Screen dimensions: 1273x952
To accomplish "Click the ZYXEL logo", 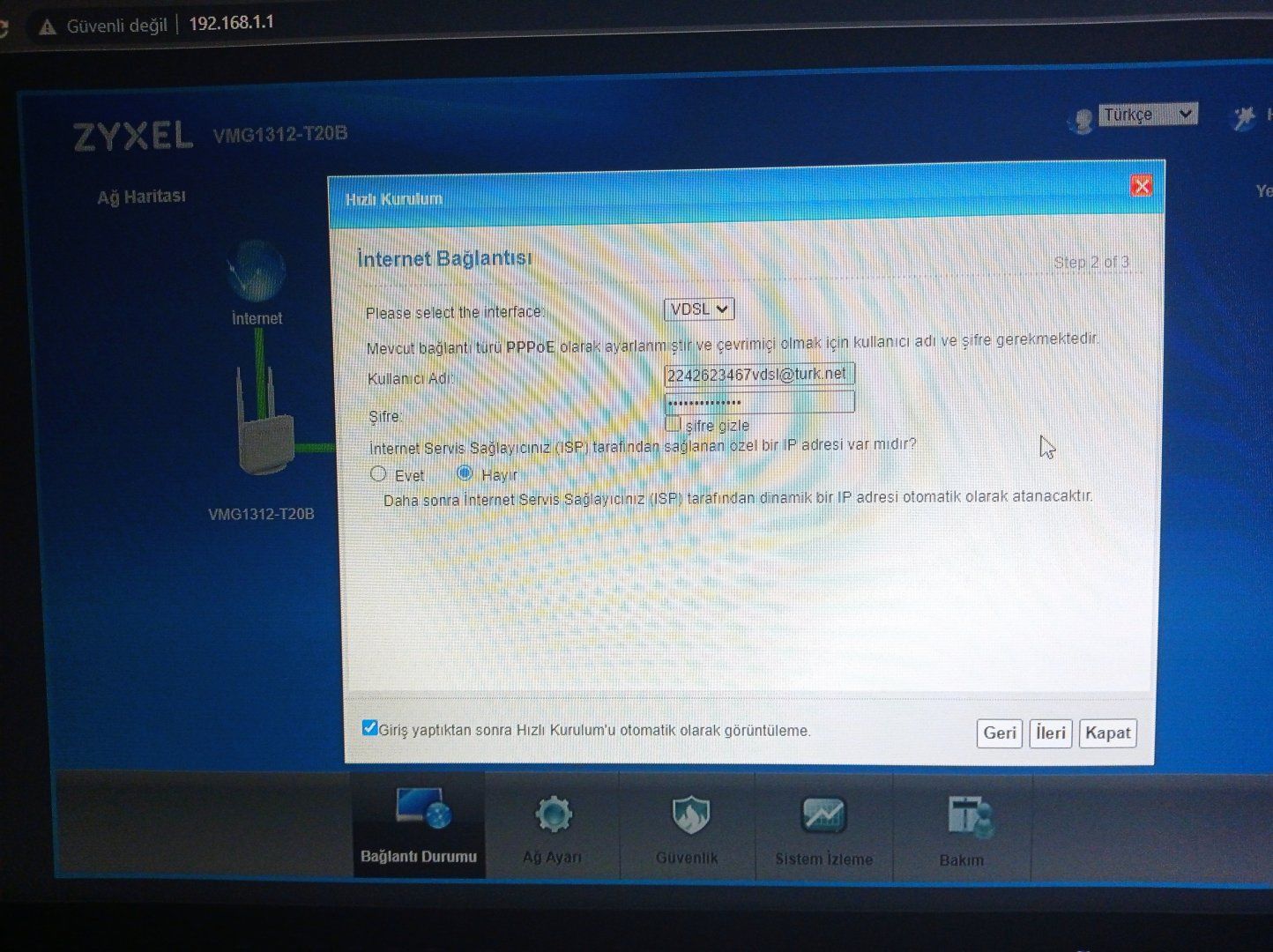I will pyautogui.click(x=132, y=136).
